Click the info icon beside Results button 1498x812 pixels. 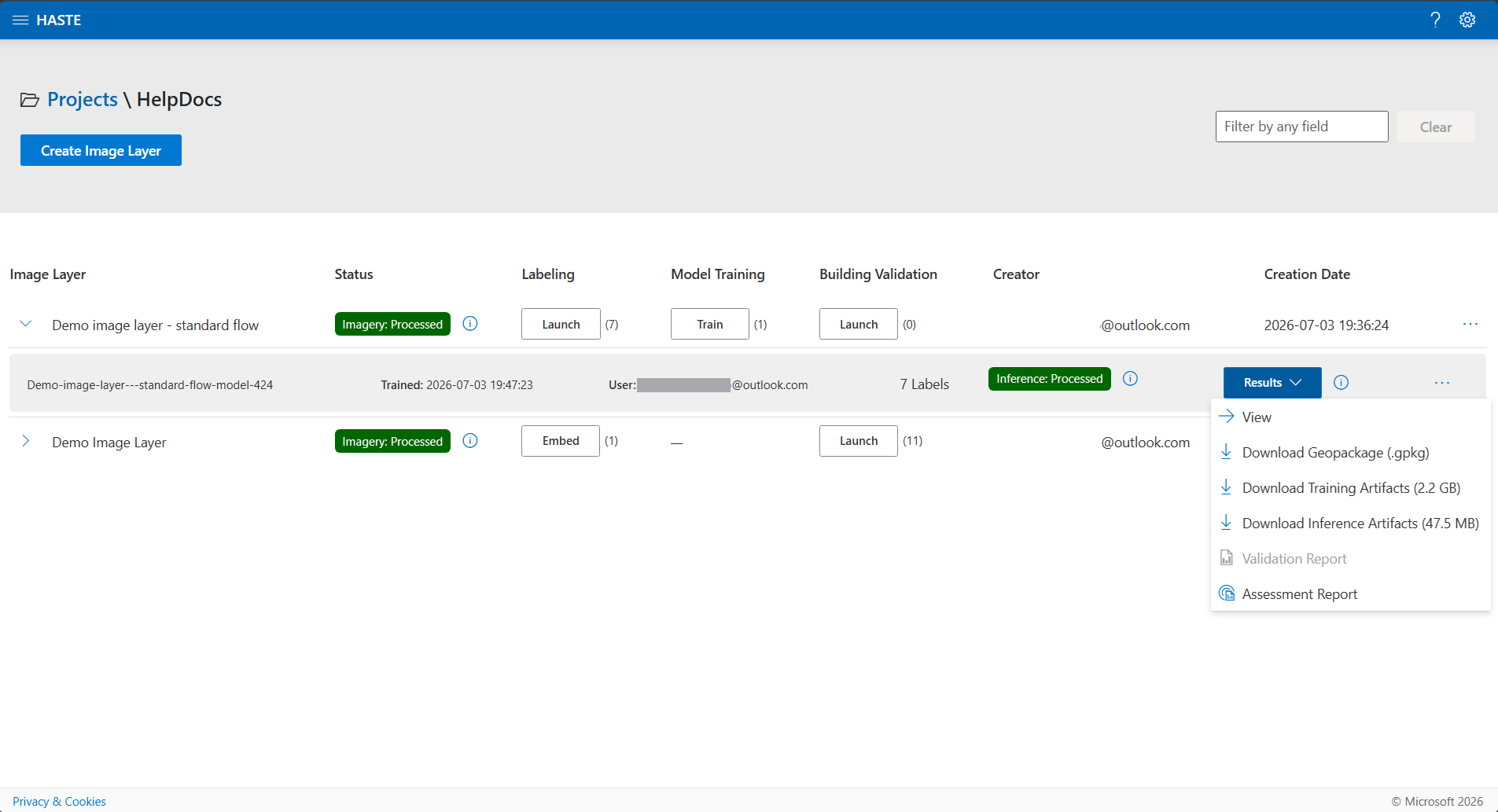tap(1342, 383)
